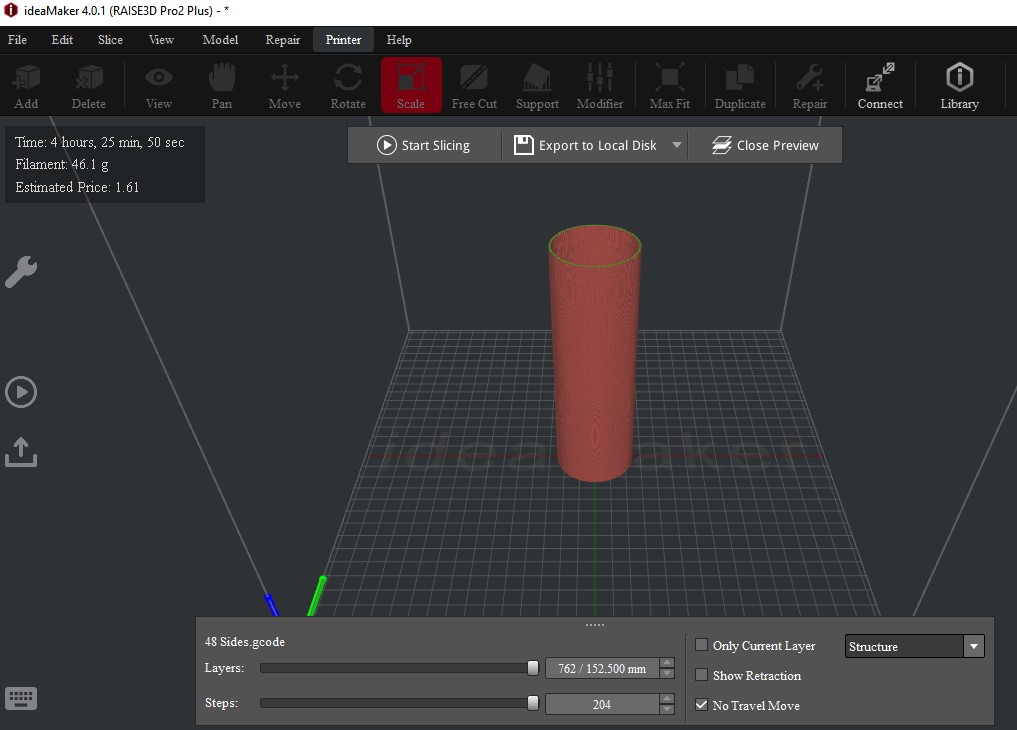Viewport: 1017px width, 730px height.
Task: Open the Slice menu
Action: coord(110,40)
